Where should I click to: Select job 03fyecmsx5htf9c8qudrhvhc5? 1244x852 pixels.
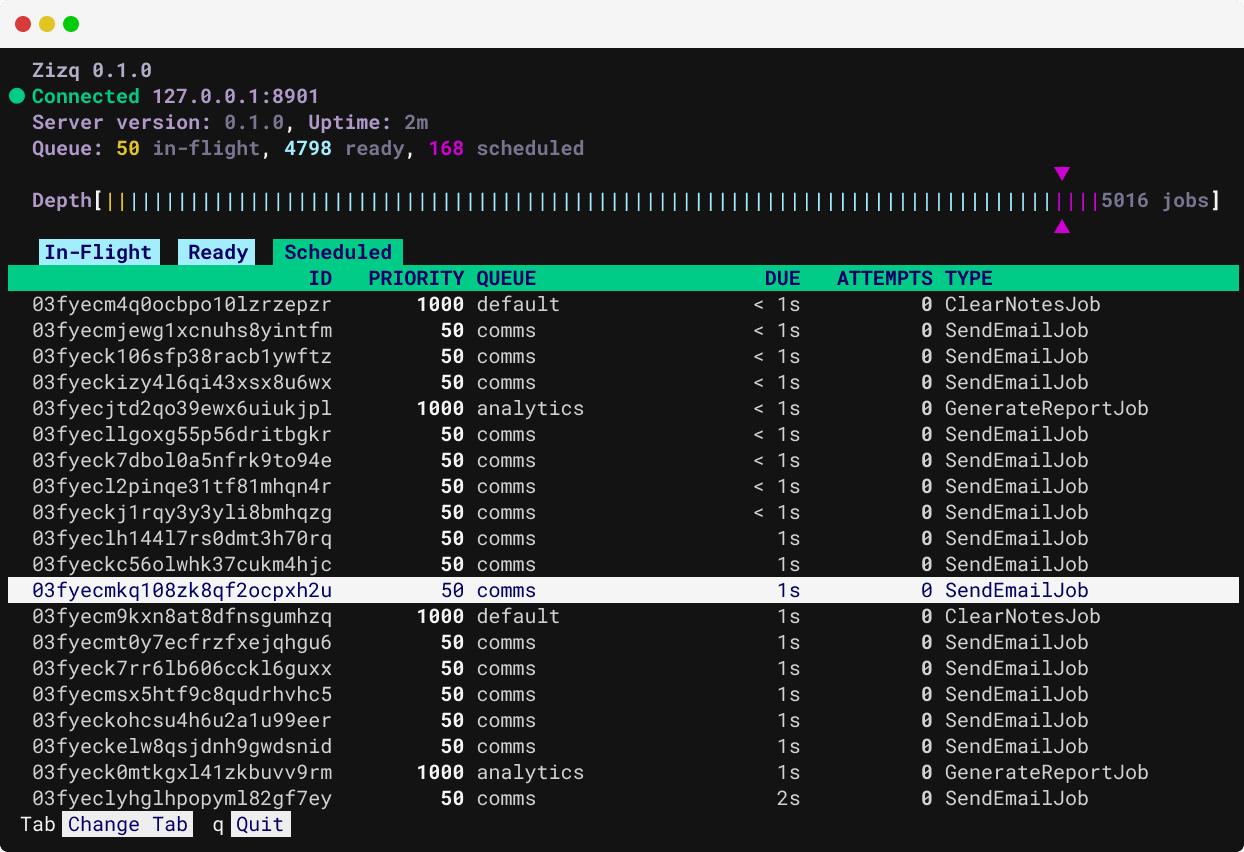[622, 694]
